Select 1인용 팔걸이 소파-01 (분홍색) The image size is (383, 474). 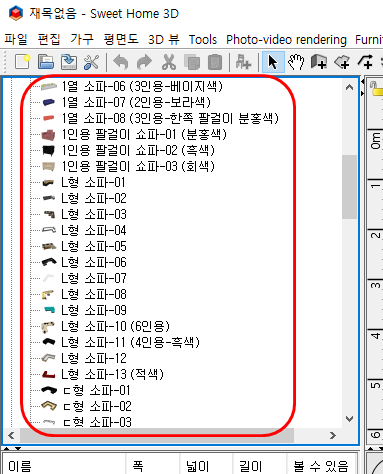(x=144, y=134)
